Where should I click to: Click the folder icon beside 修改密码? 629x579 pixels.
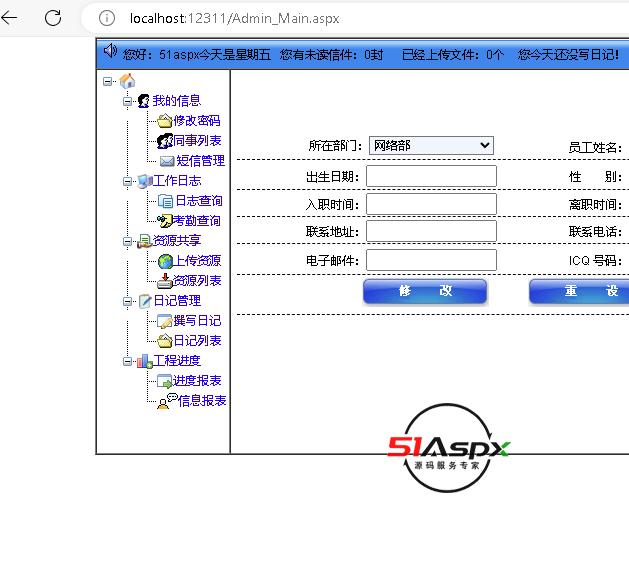pyautogui.click(x=164, y=121)
